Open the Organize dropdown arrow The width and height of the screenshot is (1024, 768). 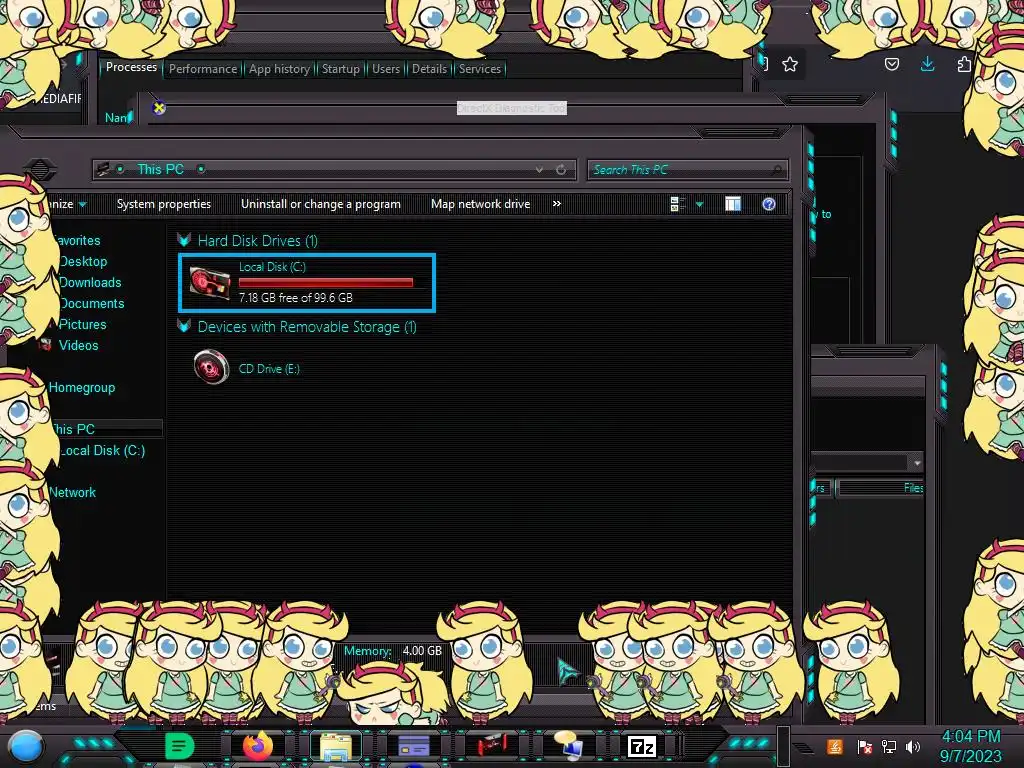coord(82,204)
